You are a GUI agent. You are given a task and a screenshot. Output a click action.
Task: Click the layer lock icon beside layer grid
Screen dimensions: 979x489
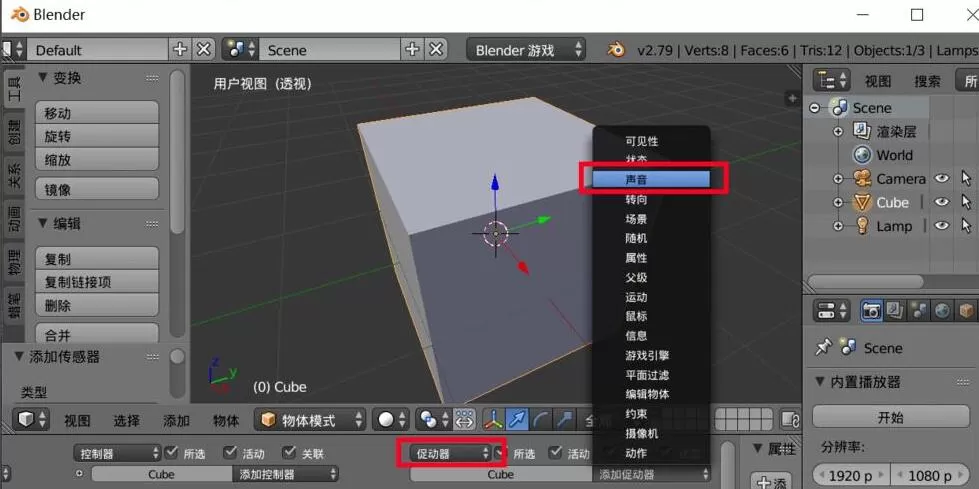790,420
